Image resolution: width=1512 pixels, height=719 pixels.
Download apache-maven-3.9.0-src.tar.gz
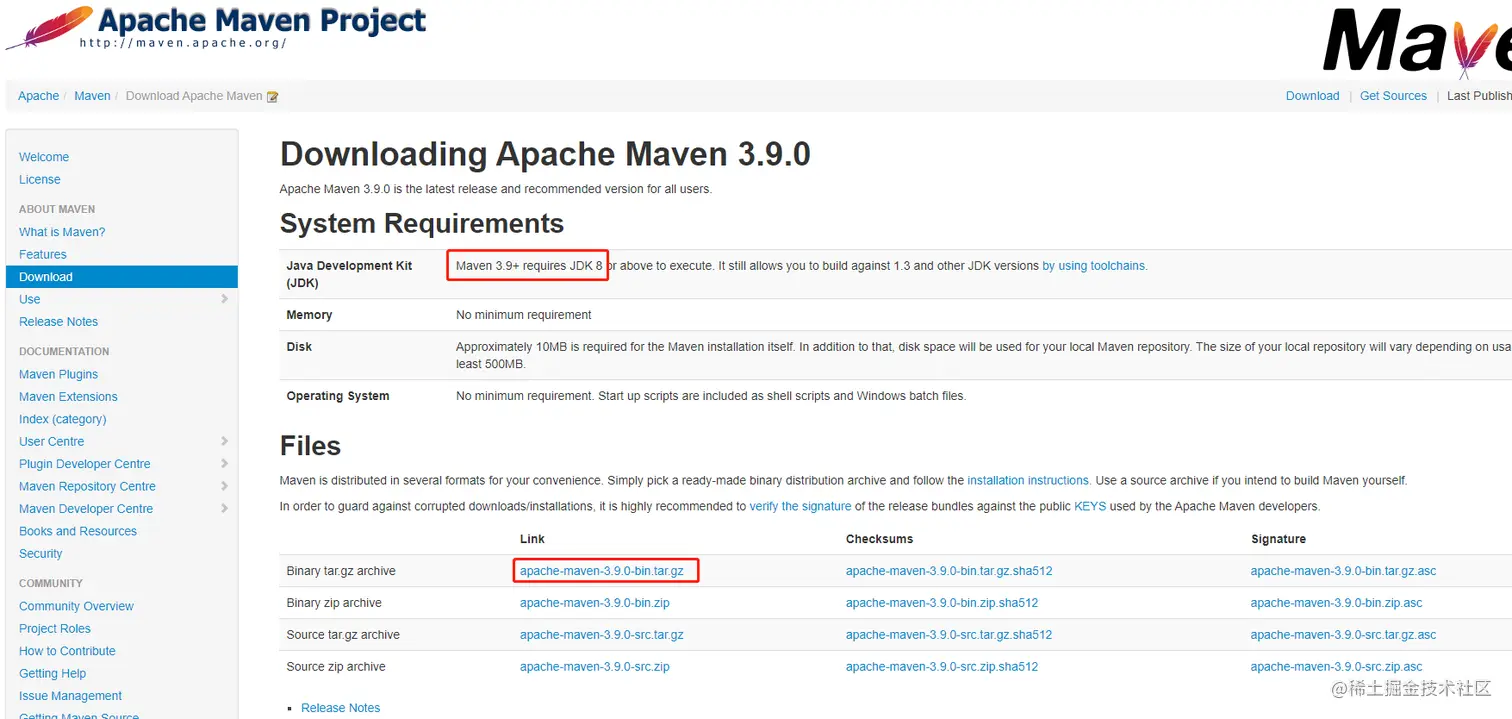click(x=602, y=635)
